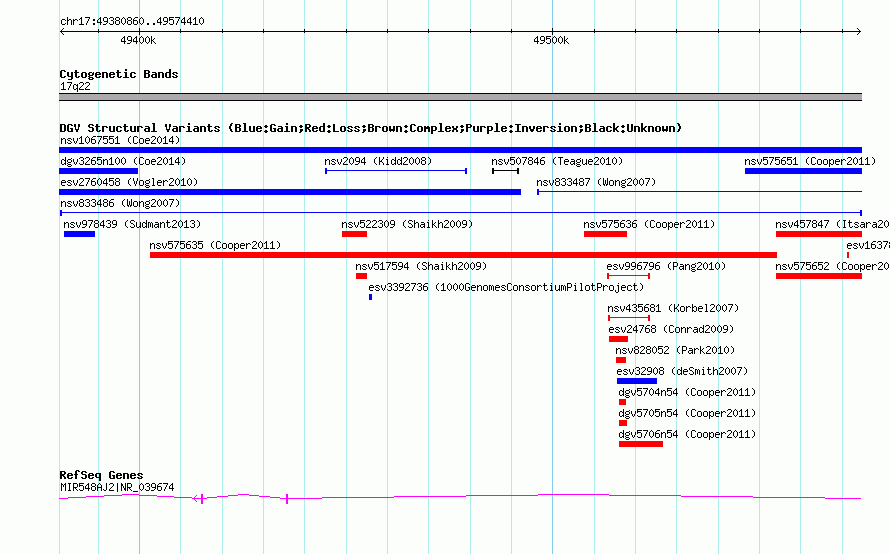Select the red nsv522309 loss bar
This screenshot has width=890, height=554.
pyautogui.click(x=354, y=234)
